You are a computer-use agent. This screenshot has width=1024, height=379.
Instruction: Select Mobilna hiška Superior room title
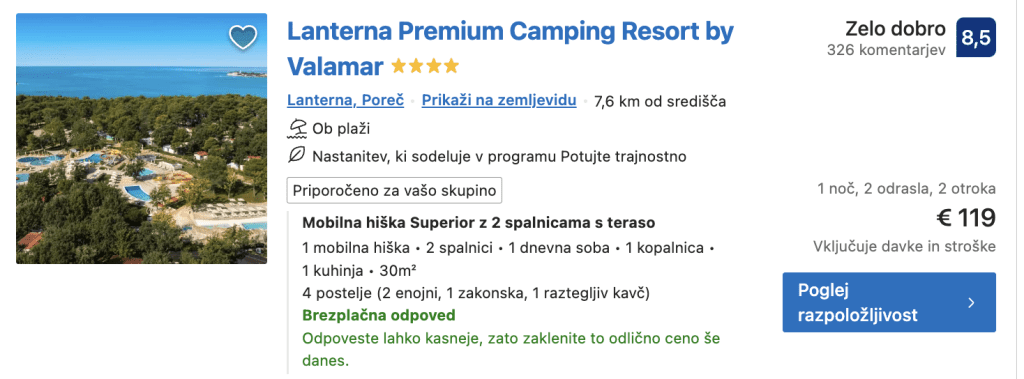click(x=479, y=223)
